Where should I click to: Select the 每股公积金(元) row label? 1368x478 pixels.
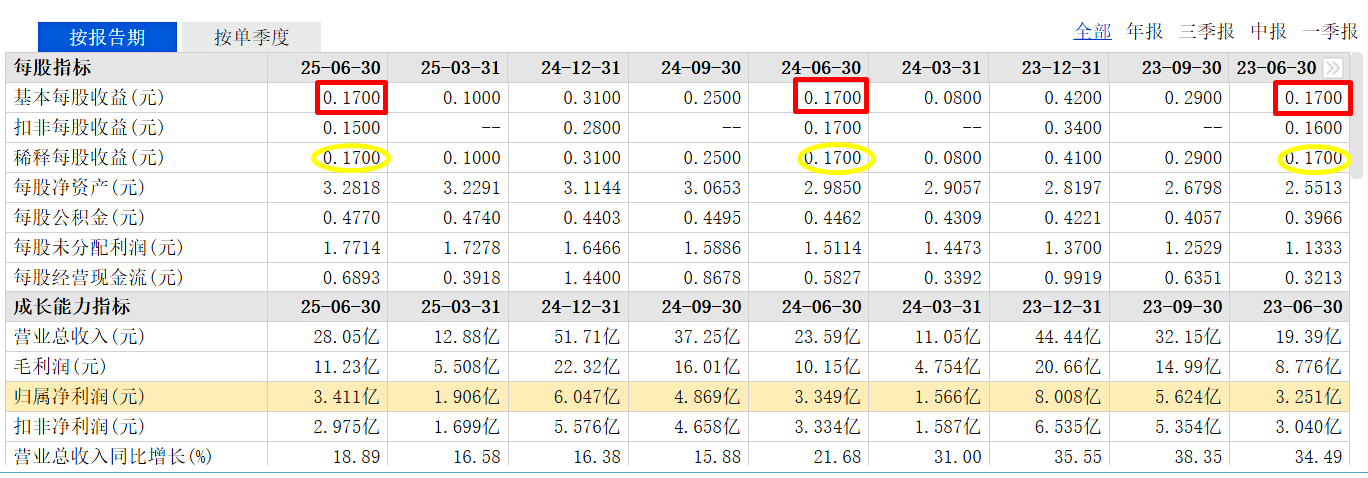79,217
